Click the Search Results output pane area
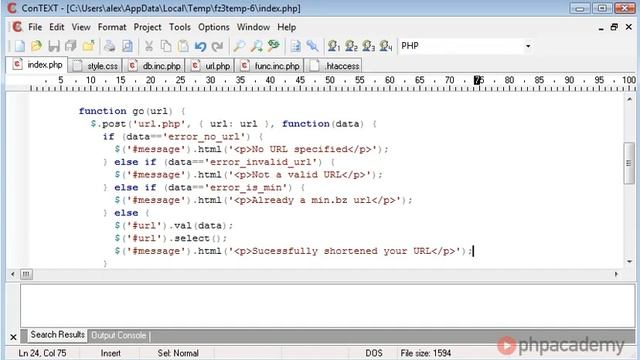 328,305
